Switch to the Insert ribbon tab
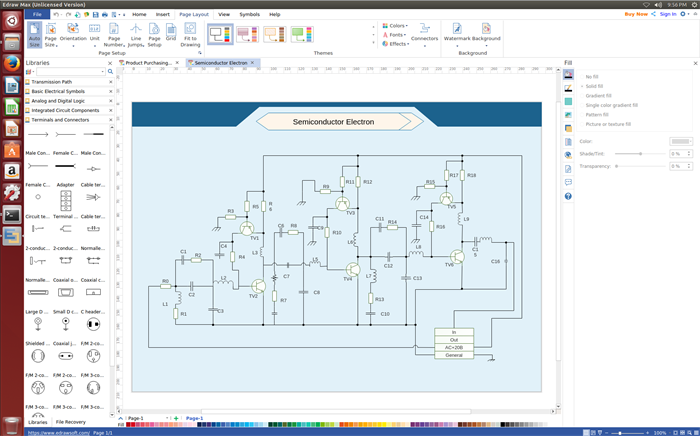The width and height of the screenshot is (700, 436). (x=162, y=14)
